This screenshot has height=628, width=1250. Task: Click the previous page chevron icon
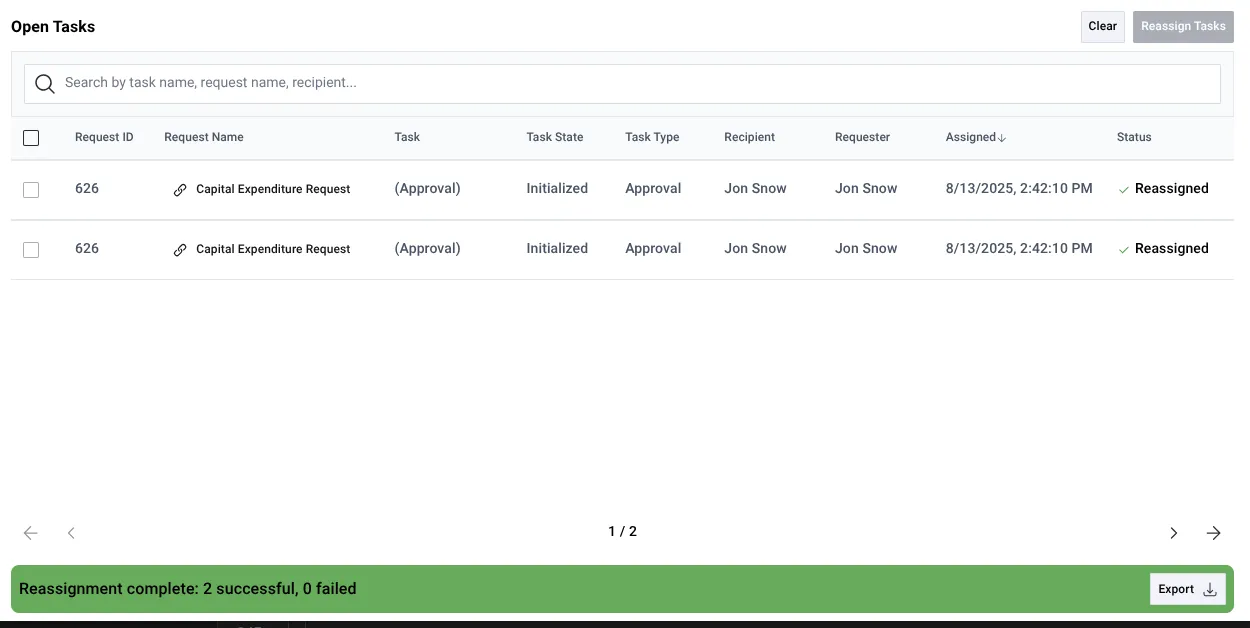click(x=70, y=533)
